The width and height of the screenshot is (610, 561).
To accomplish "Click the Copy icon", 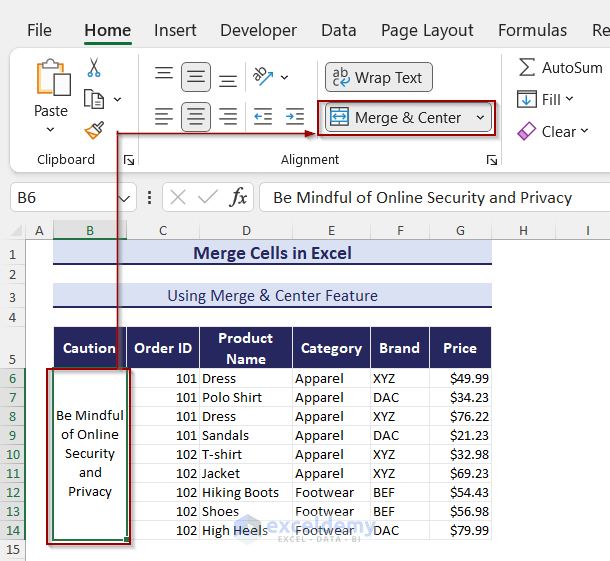I will click(x=94, y=99).
